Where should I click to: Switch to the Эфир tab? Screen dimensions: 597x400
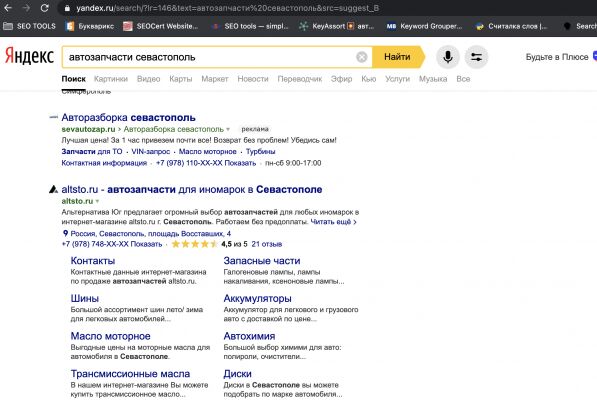click(x=341, y=79)
